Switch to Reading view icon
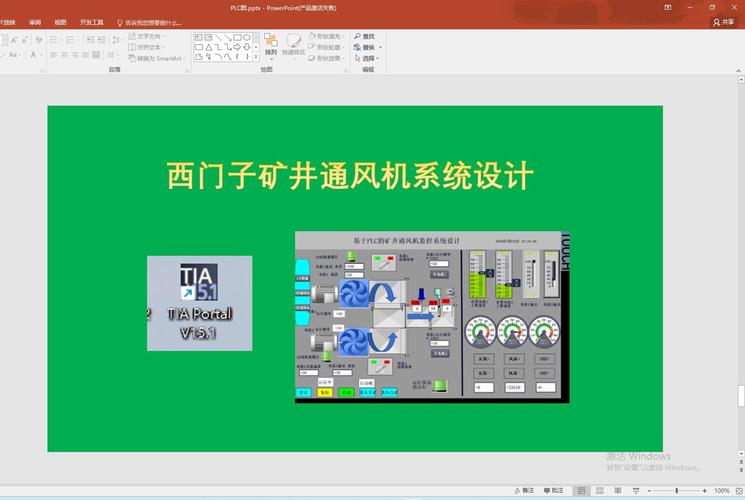This screenshot has height=500, width=745. point(618,490)
